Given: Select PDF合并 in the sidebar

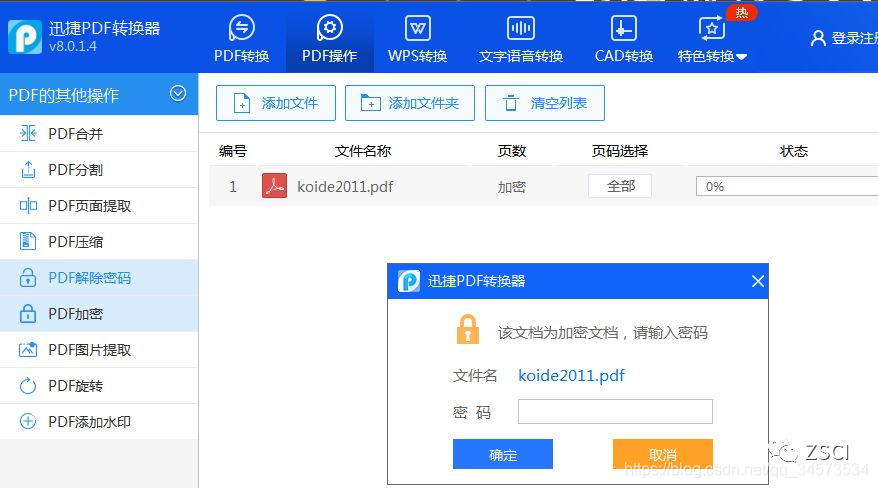Looking at the screenshot, I should tap(99, 133).
